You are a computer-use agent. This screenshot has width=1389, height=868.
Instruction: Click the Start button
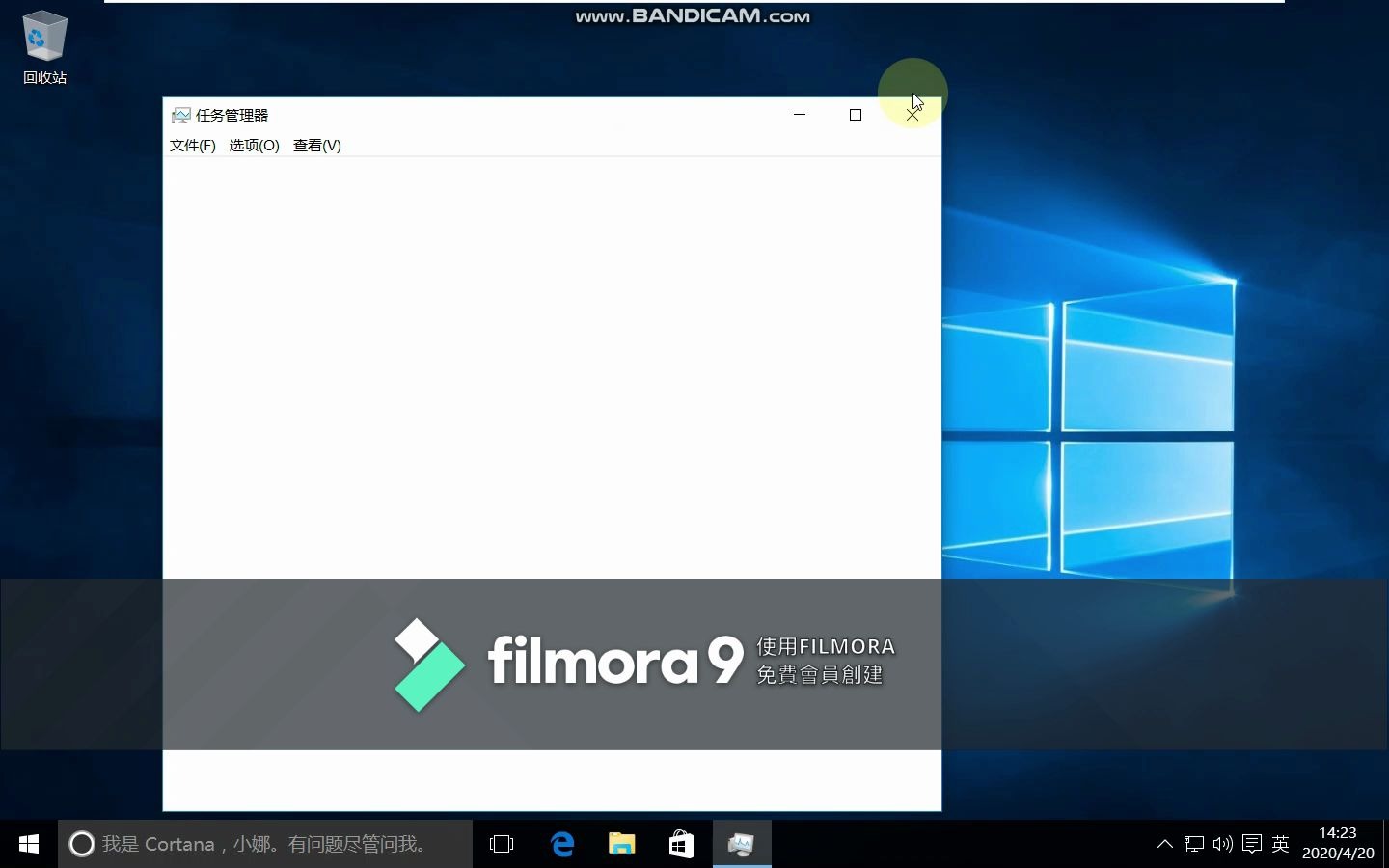click(27, 844)
